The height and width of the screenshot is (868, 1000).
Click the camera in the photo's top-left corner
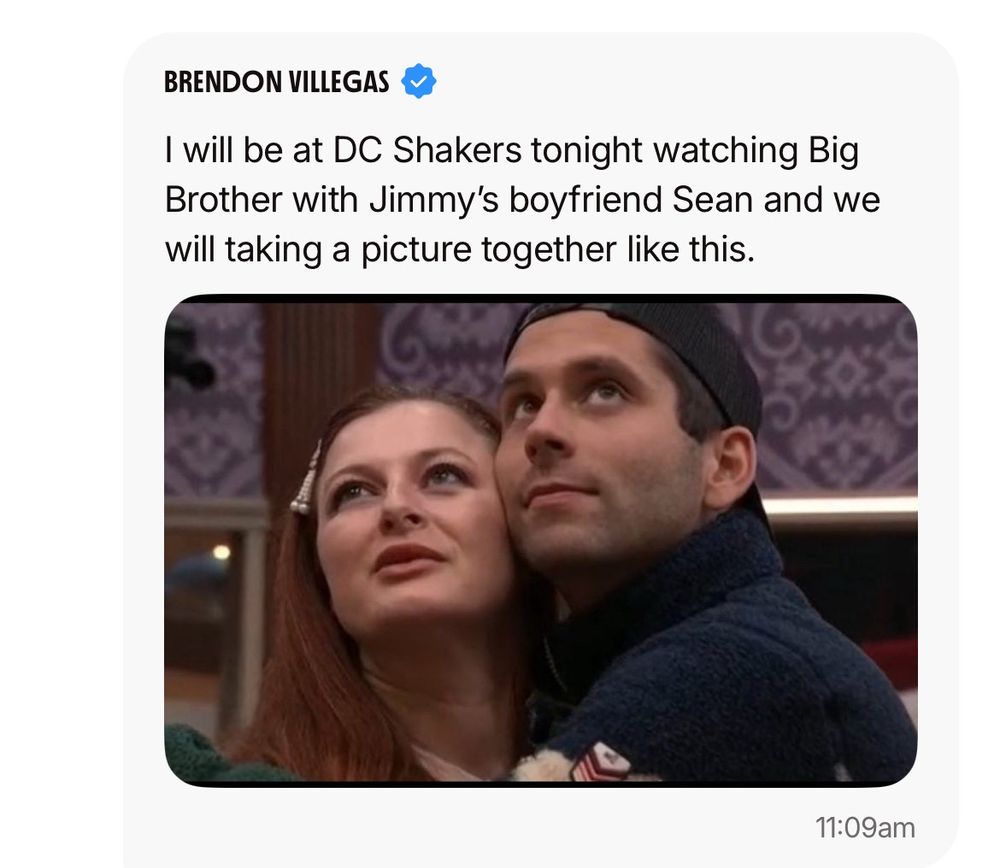point(186,357)
